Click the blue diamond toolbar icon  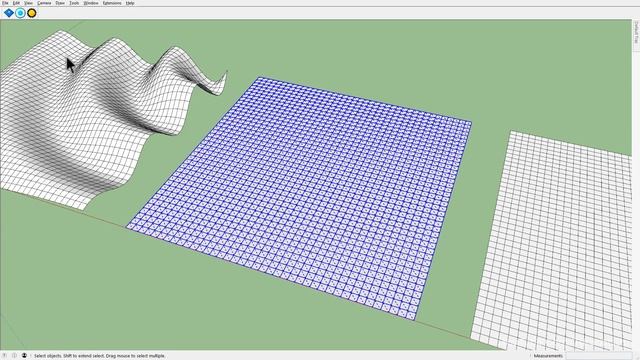point(9,13)
